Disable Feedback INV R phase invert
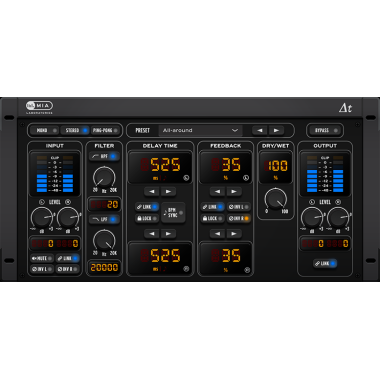Viewport: 380px width, 380px height. click(x=239, y=218)
